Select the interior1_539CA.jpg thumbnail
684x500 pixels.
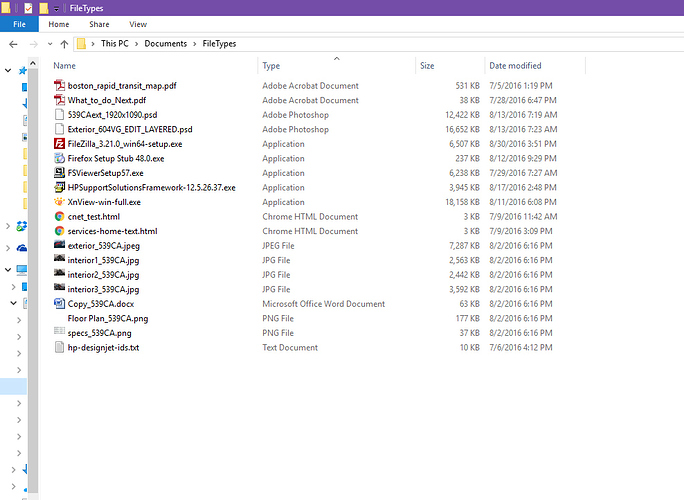(59, 258)
